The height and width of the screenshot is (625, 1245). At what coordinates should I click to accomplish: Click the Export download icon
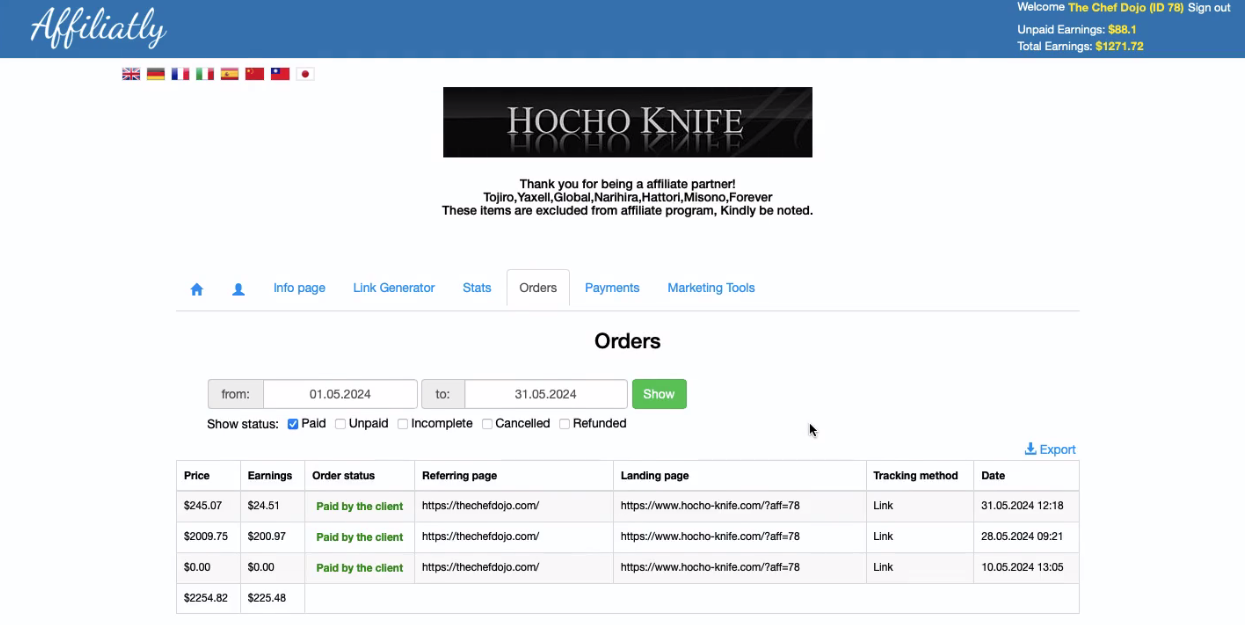(x=1031, y=449)
